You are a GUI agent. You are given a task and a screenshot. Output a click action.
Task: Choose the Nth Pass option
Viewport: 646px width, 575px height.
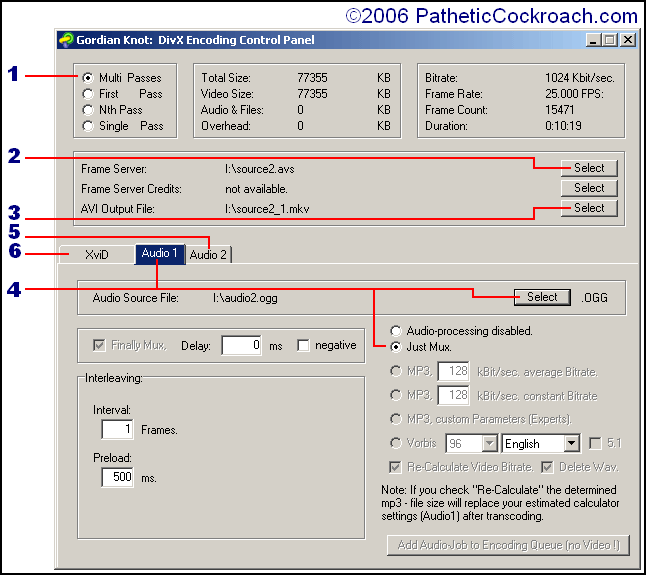pyautogui.click(x=88, y=110)
